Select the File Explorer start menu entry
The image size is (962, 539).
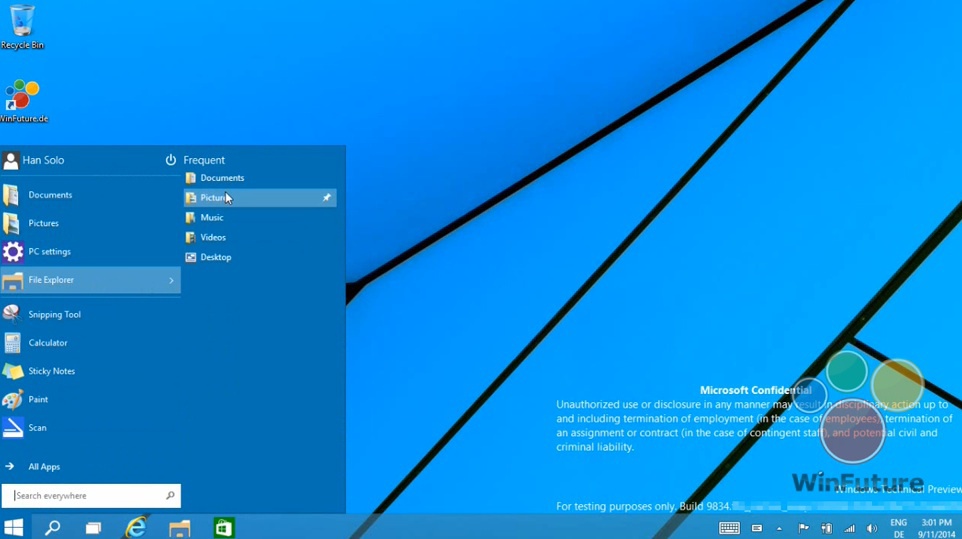(90, 280)
